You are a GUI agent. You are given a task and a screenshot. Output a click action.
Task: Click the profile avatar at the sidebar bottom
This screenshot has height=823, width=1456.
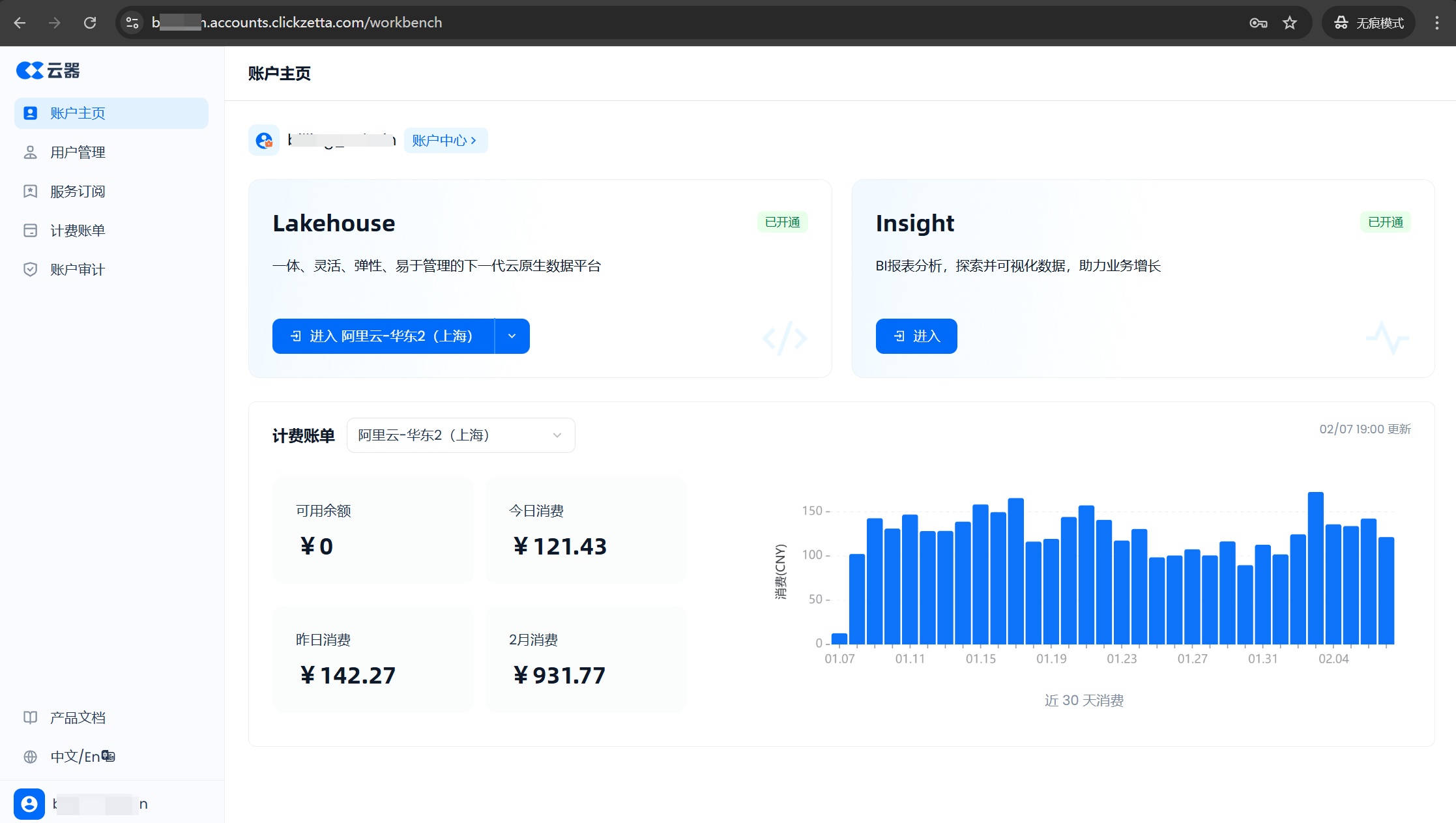click(x=29, y=803)
